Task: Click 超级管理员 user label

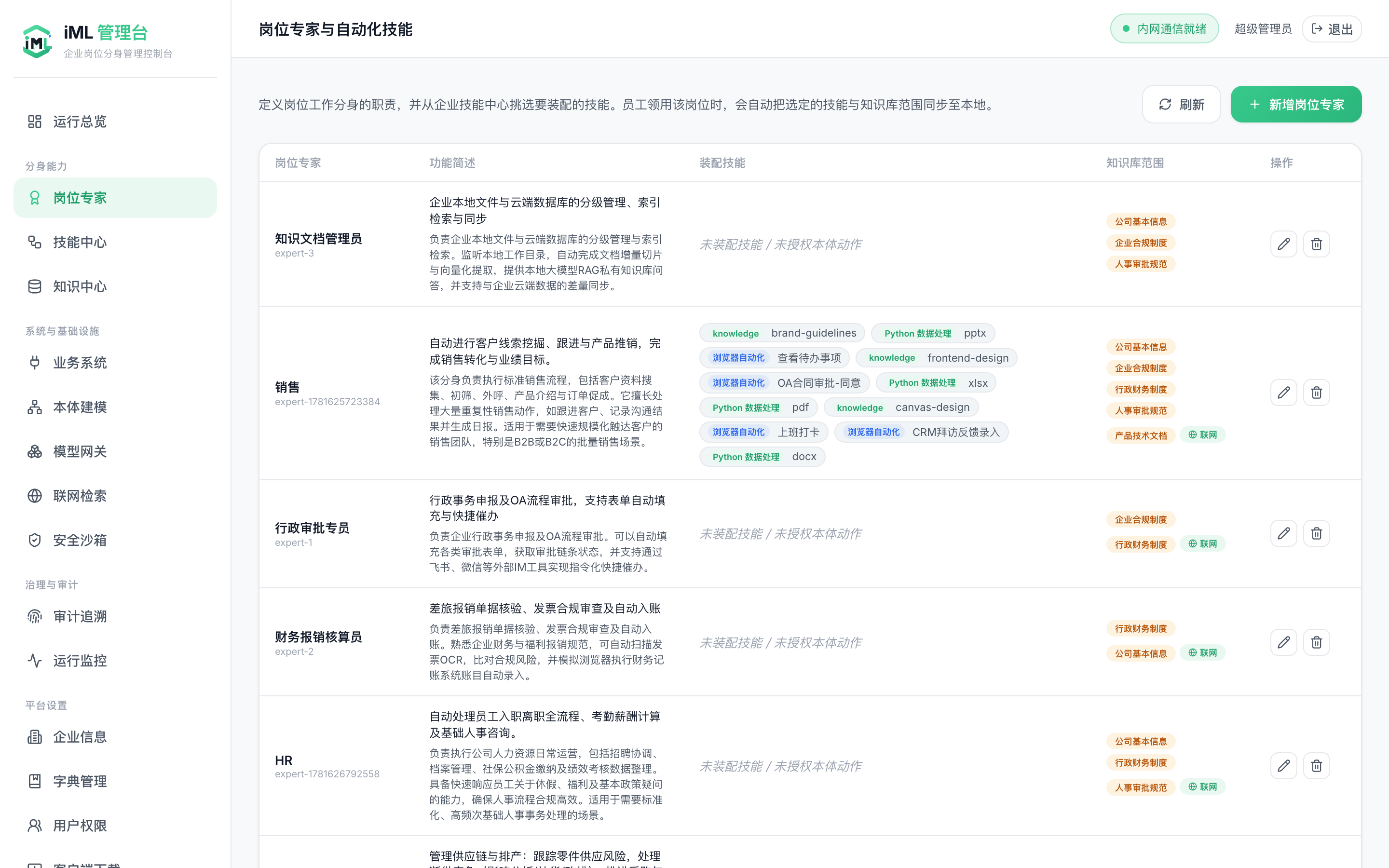Action: click(x=1263, y=29)
